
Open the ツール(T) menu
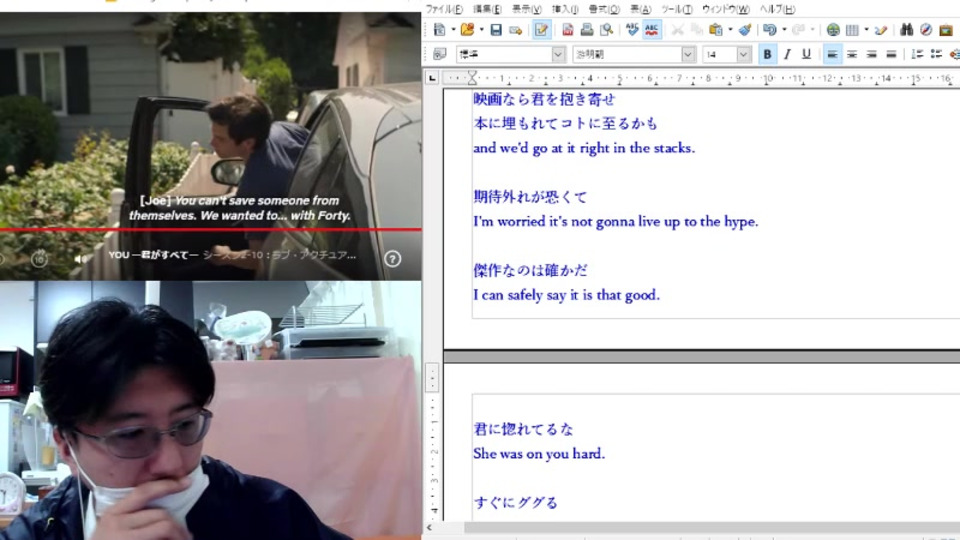[677, 9]
